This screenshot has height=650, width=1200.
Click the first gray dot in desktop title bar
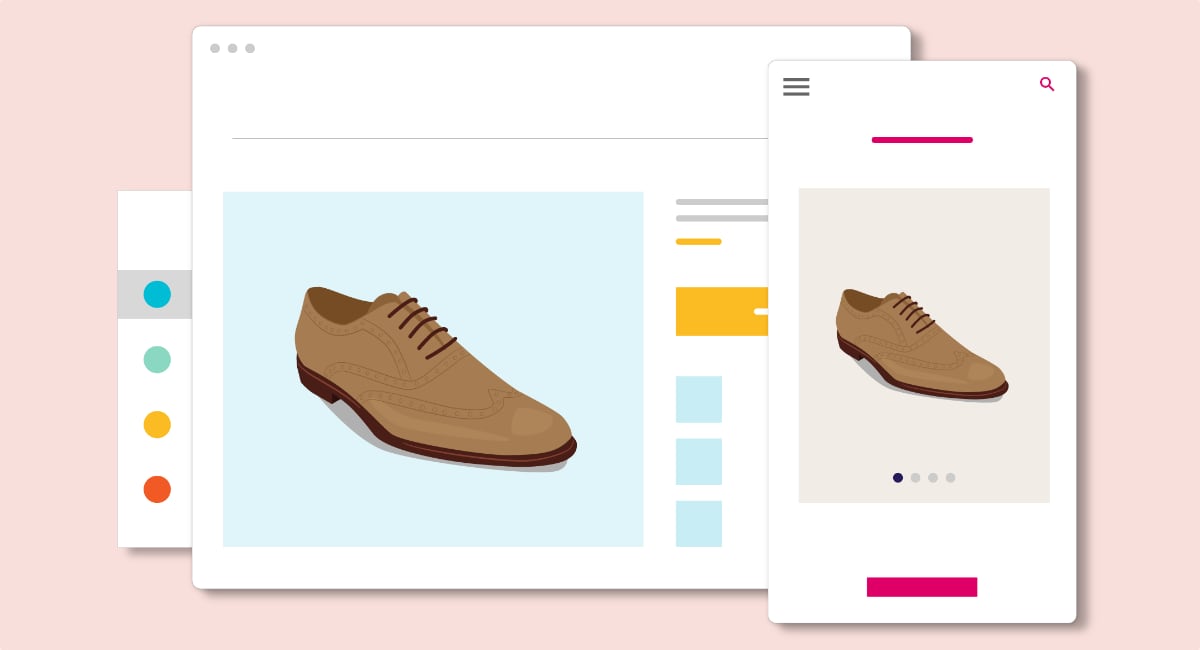point(215,48)
